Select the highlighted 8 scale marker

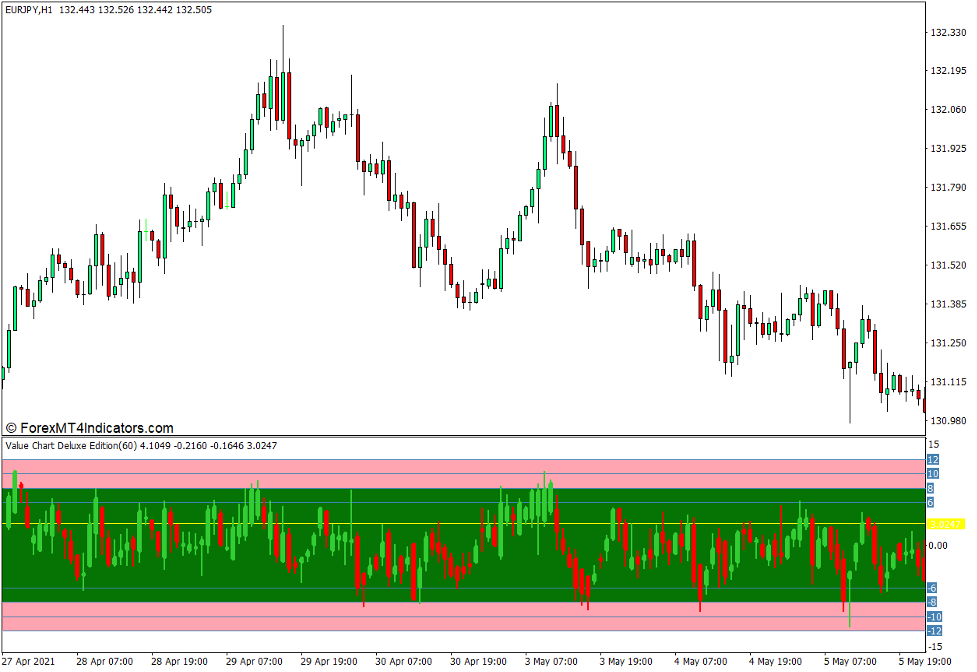(932, 490)
